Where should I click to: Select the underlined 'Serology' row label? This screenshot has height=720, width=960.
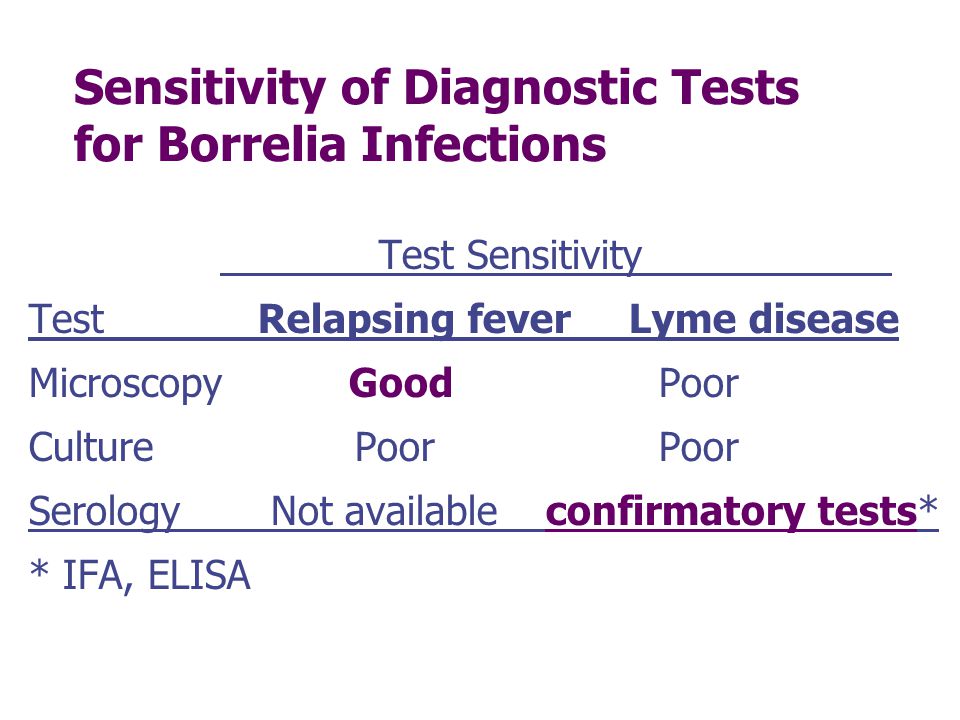click(x=104, y=512)
